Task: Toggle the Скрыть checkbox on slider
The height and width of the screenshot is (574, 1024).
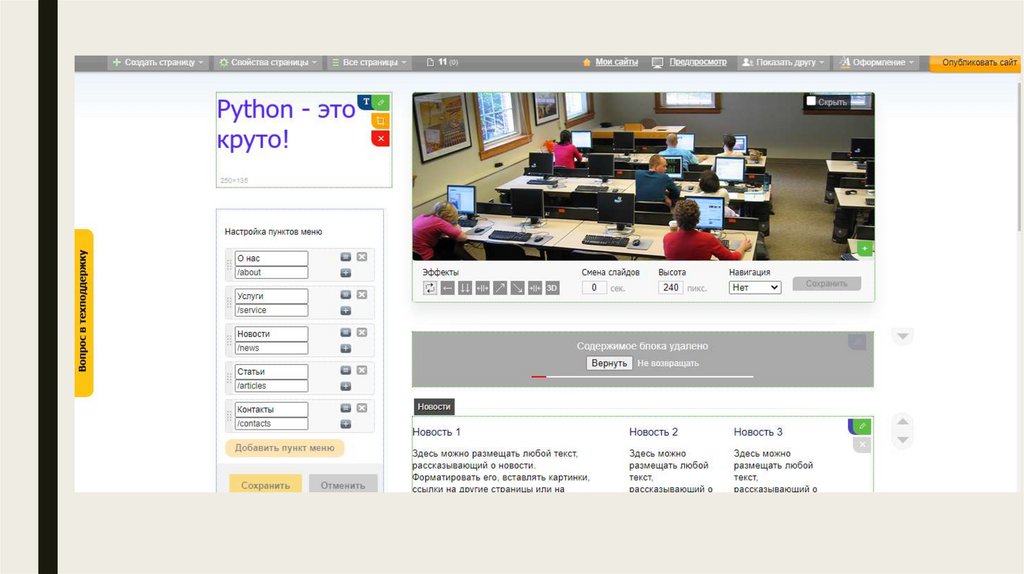Action: pos(811,101)
